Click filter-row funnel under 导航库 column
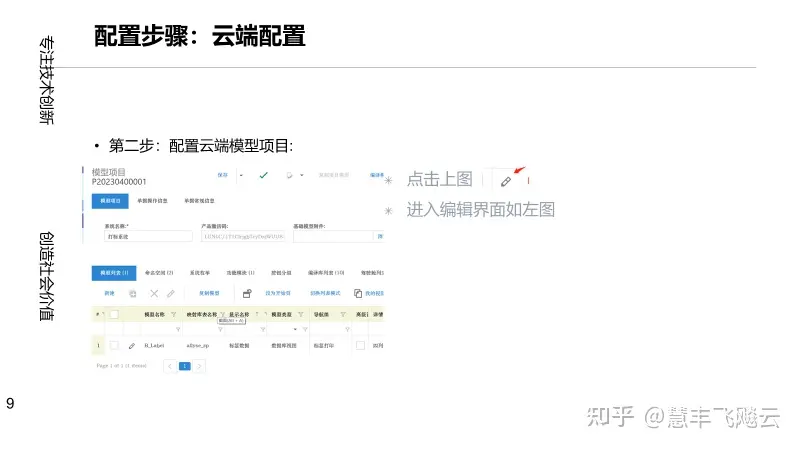The image size is (800, 450). (347, 330)
